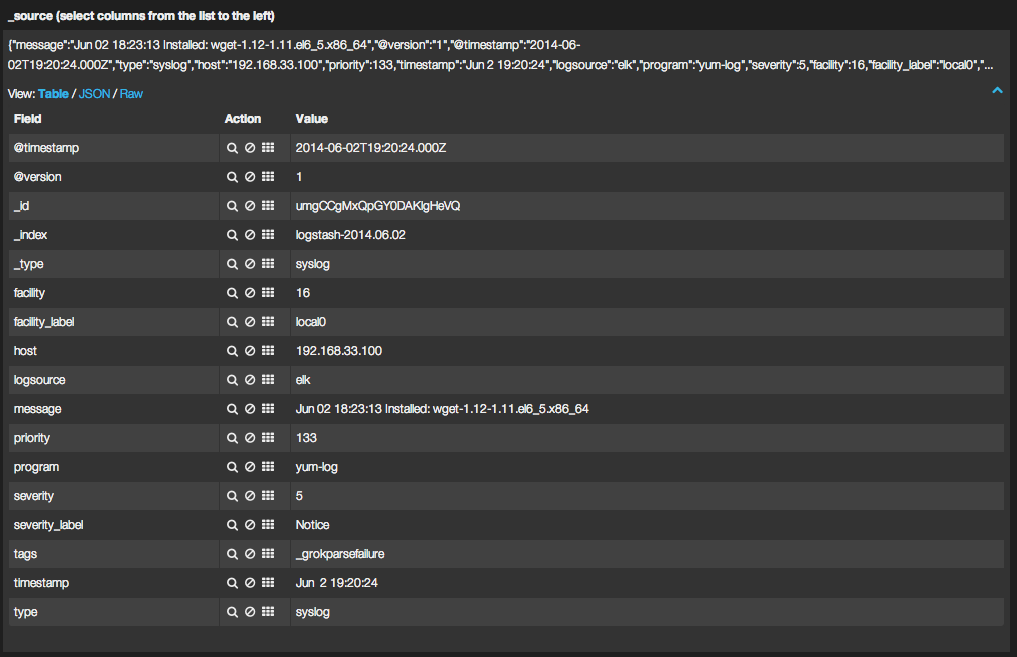The width and height of the screenshot is (1017, 657).
Task: Switch to the Raw view
Action: click(131, 93)
